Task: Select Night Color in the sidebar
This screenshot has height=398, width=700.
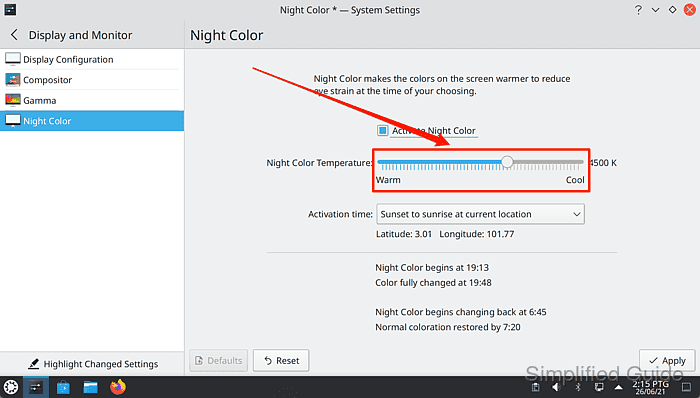Action: coord(92,121)
